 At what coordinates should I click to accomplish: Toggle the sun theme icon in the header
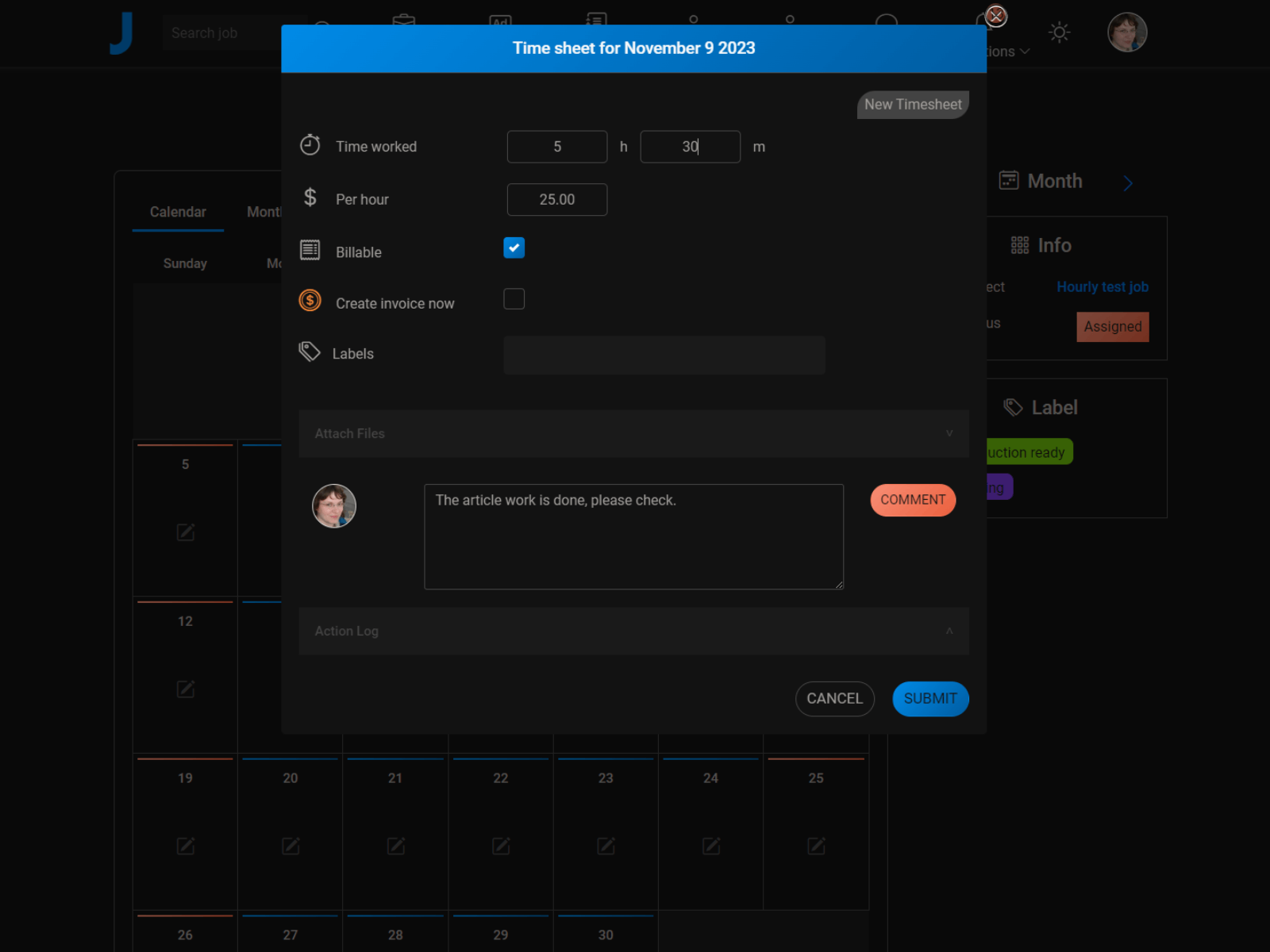tap(1059, 33)
